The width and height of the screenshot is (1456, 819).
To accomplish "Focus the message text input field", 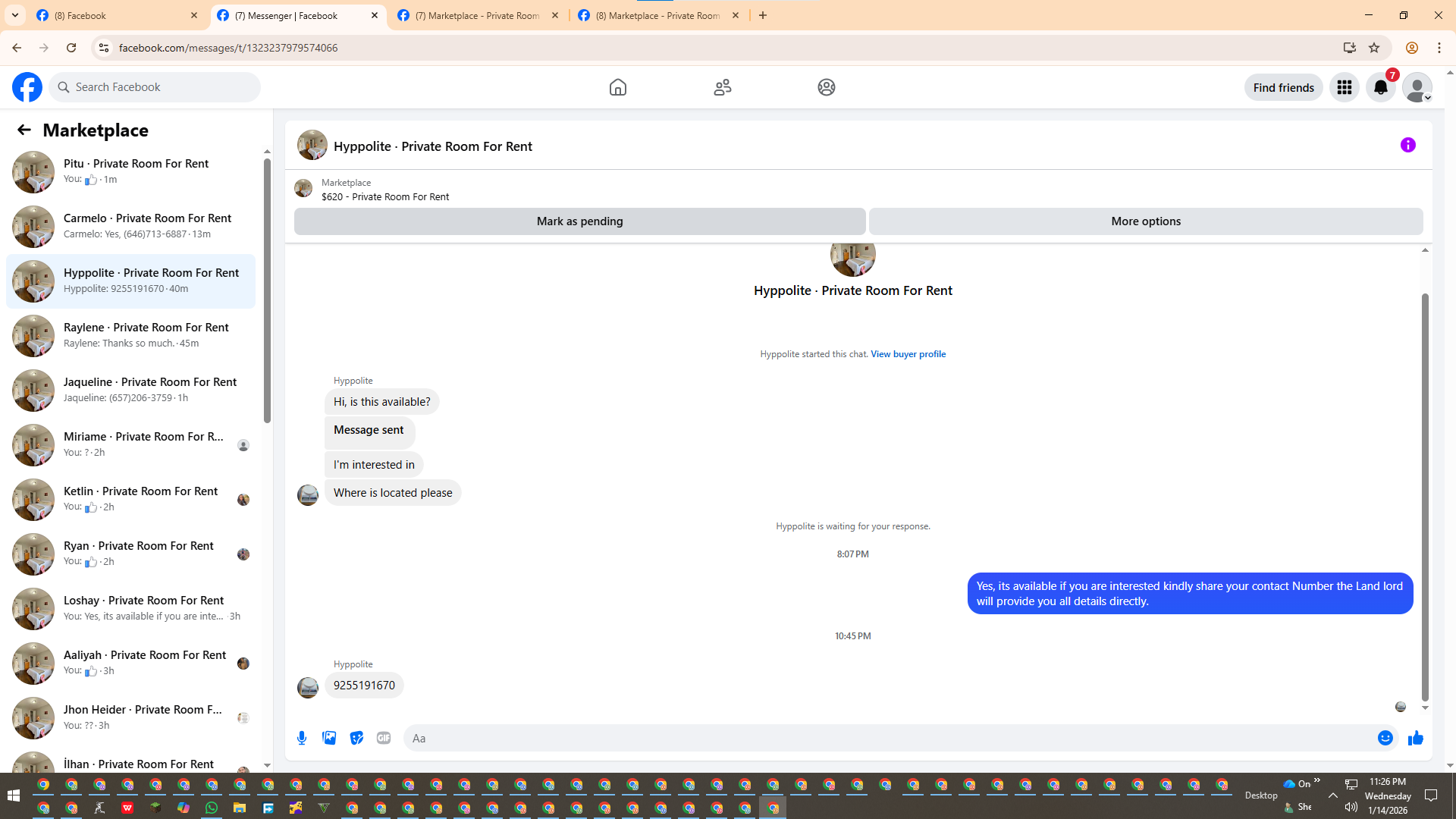I will tap(887, 738).
